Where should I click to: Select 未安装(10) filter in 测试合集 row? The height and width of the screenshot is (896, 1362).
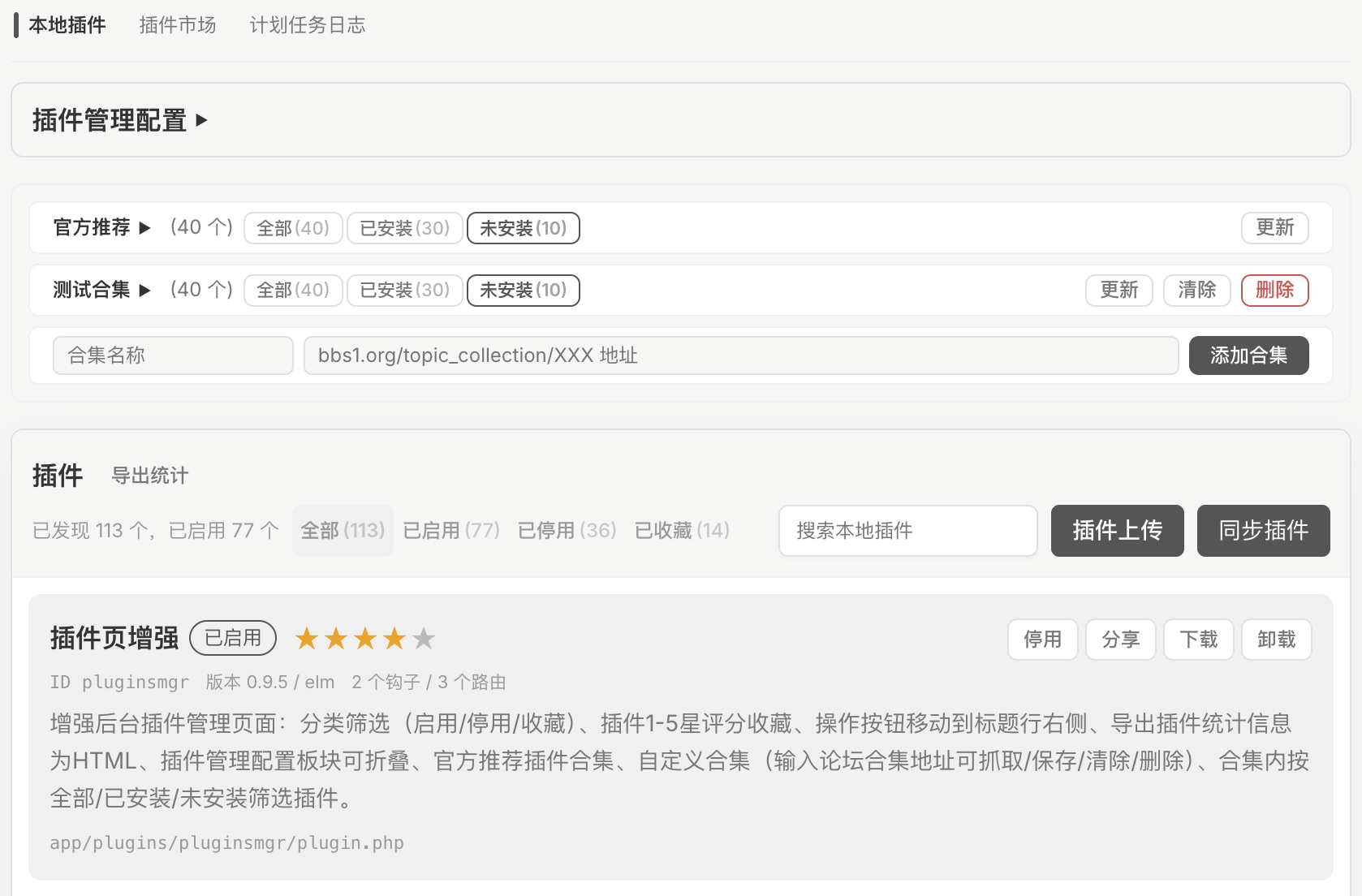point(524,290)
